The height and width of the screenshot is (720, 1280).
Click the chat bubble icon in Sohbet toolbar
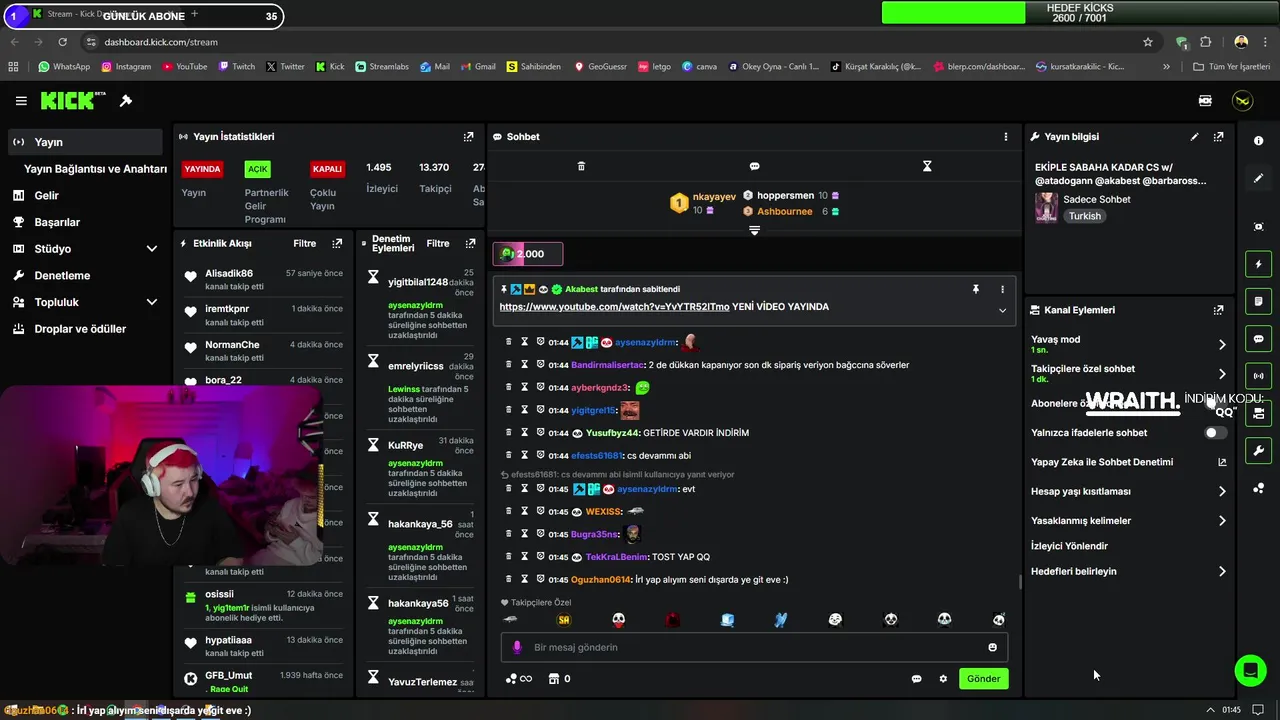click(754, 166)
